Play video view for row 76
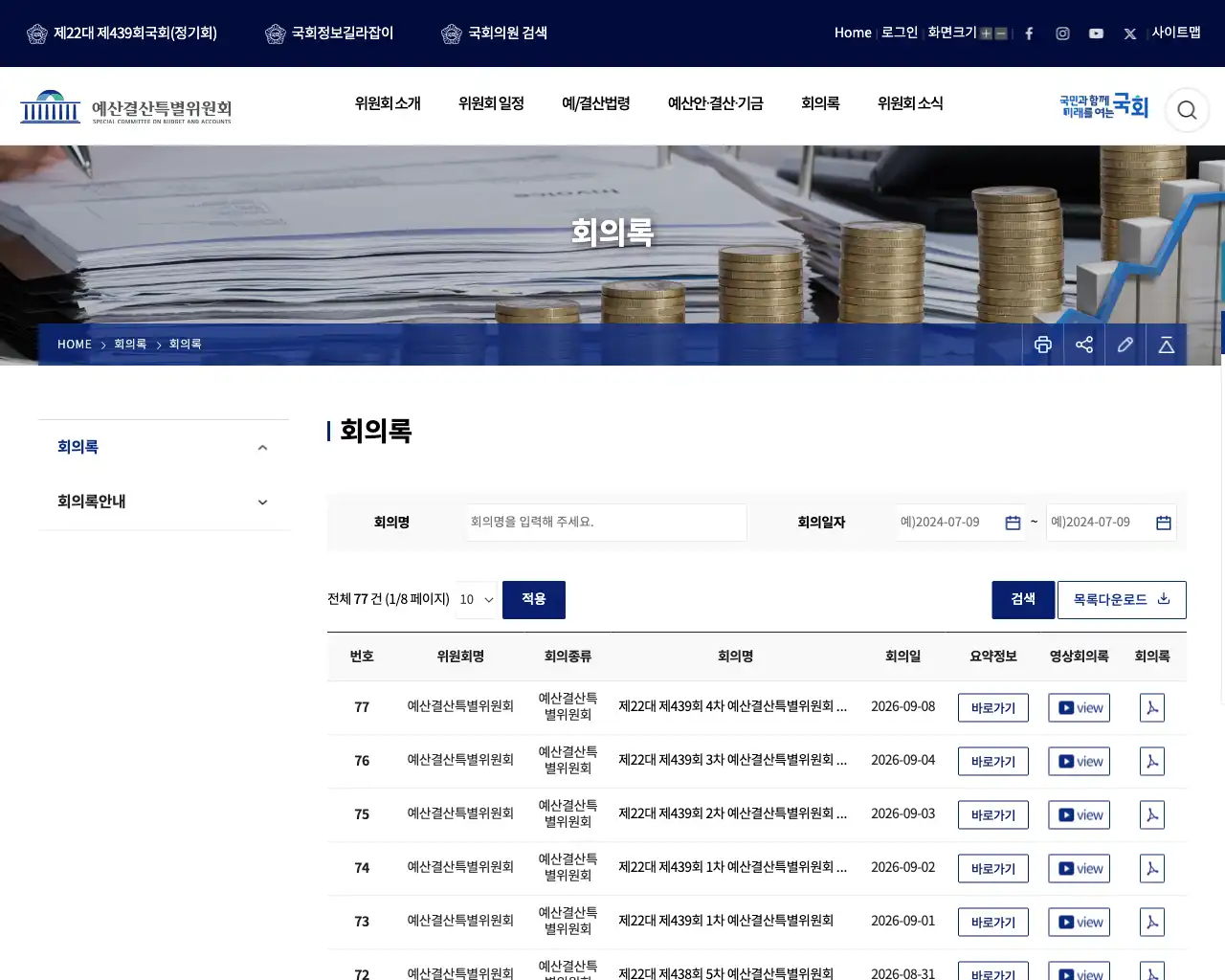 coord(1080,762)
